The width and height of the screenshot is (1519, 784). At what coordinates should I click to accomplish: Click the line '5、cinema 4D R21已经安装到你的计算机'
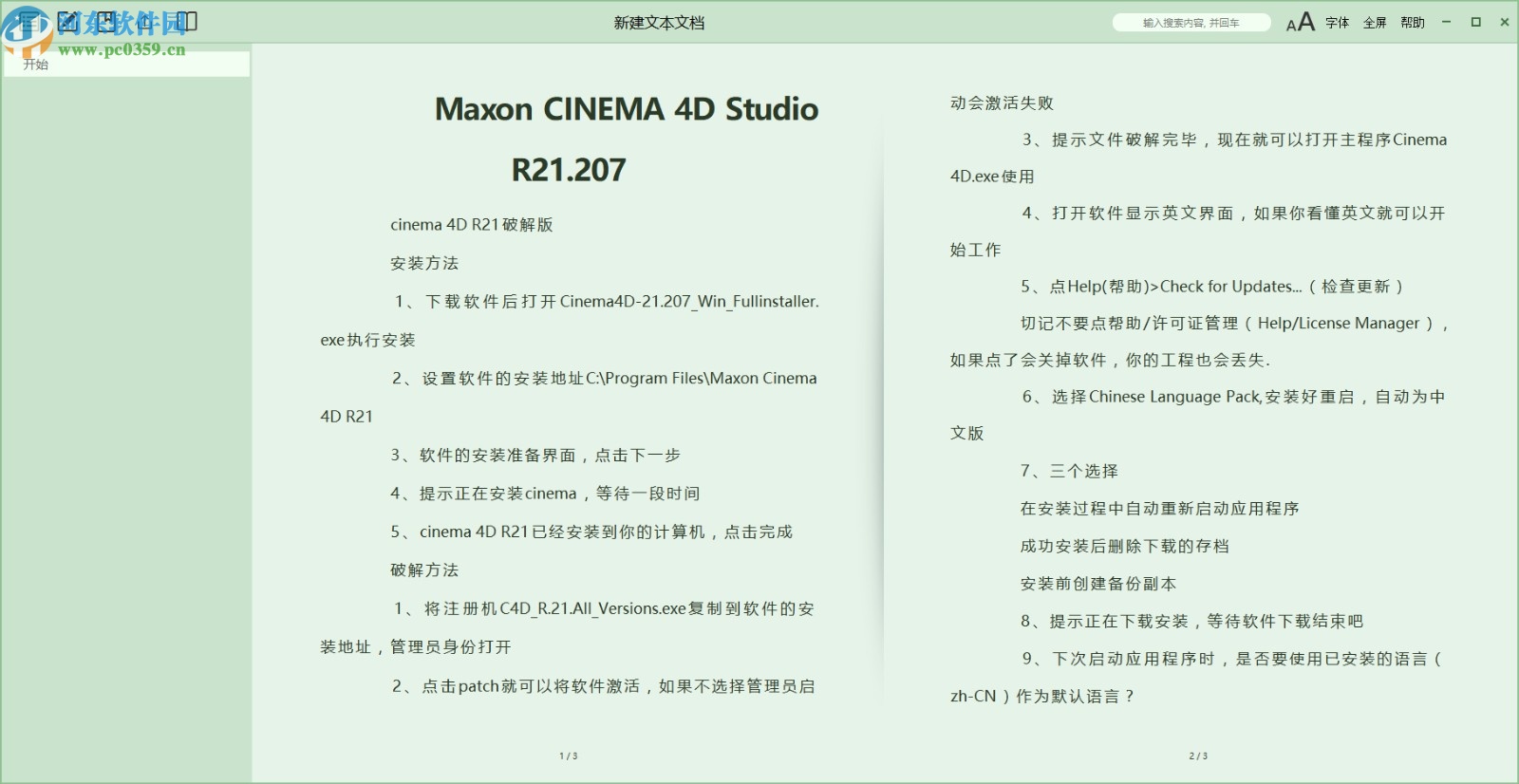click(x=591, y=532)
